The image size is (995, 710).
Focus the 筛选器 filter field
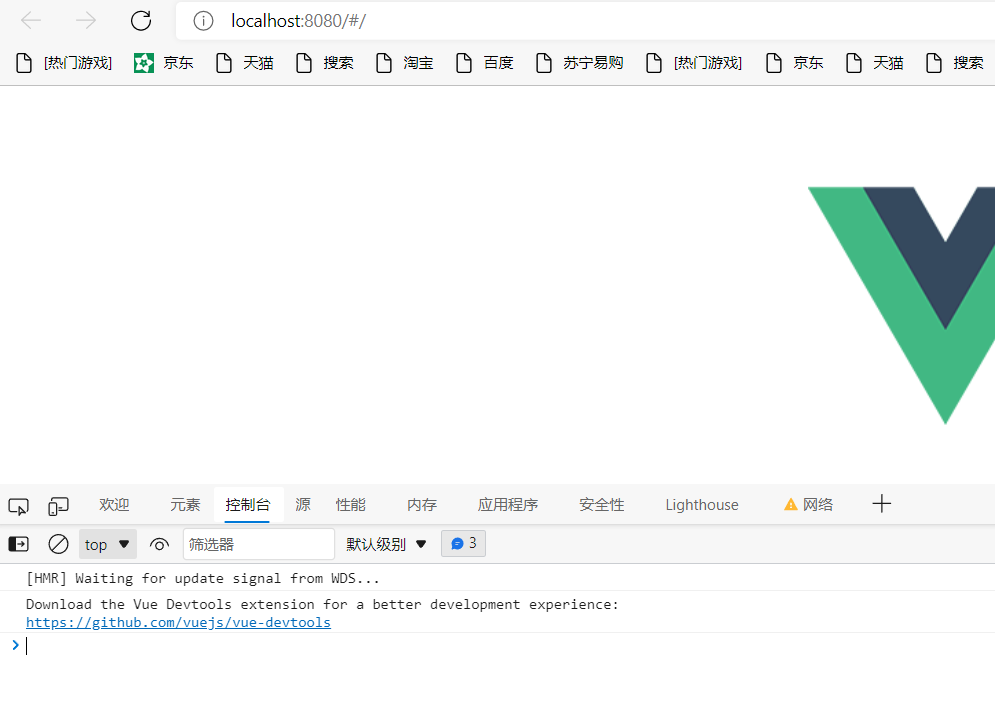[x=259, y=544]
